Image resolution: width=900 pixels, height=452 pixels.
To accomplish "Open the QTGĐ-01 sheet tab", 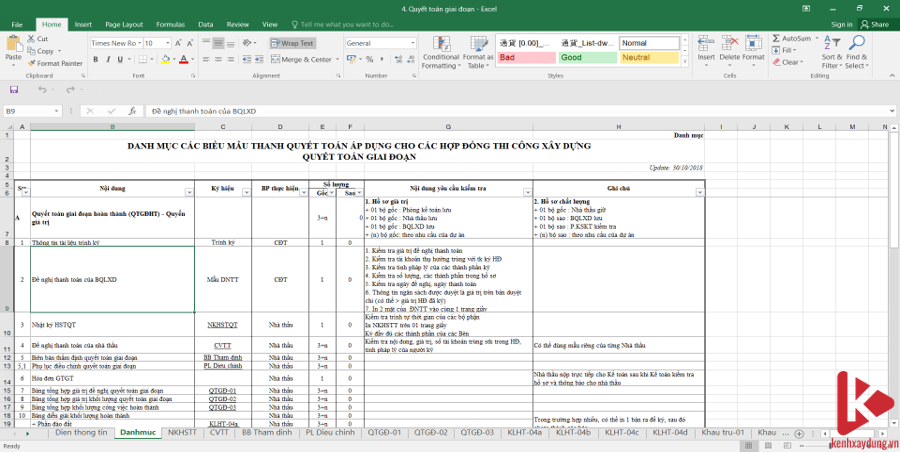I will pos(385,433).
